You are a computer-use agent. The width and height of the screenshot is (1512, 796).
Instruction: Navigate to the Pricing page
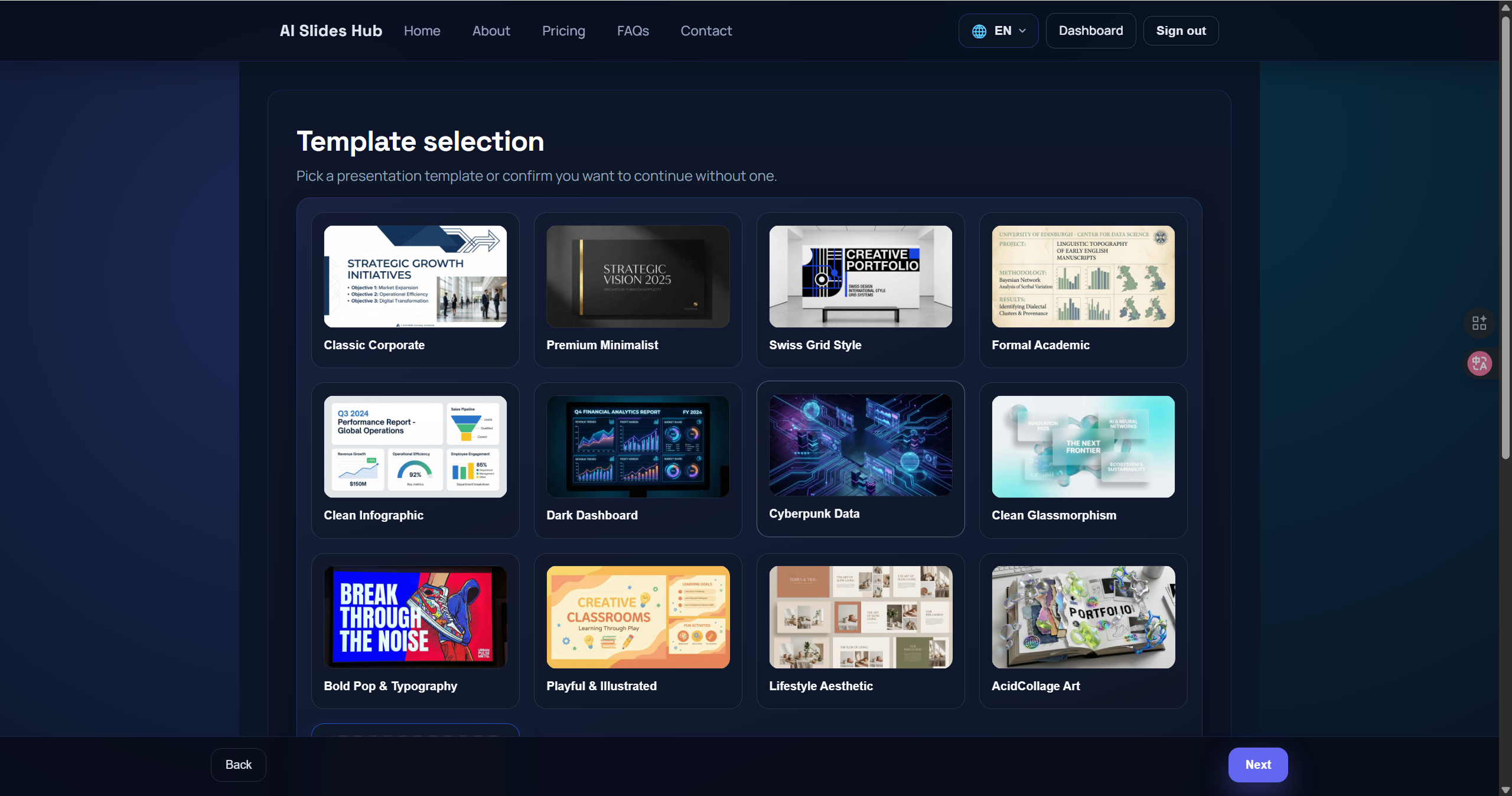[563, 30]
